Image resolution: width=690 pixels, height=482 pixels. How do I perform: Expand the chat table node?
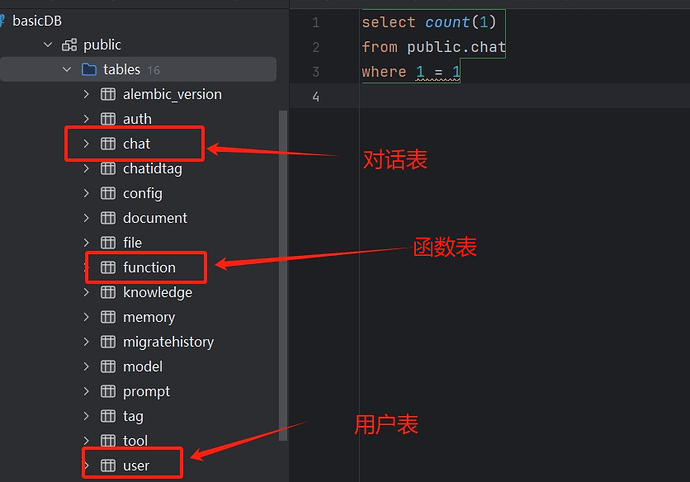coord(86,143)
